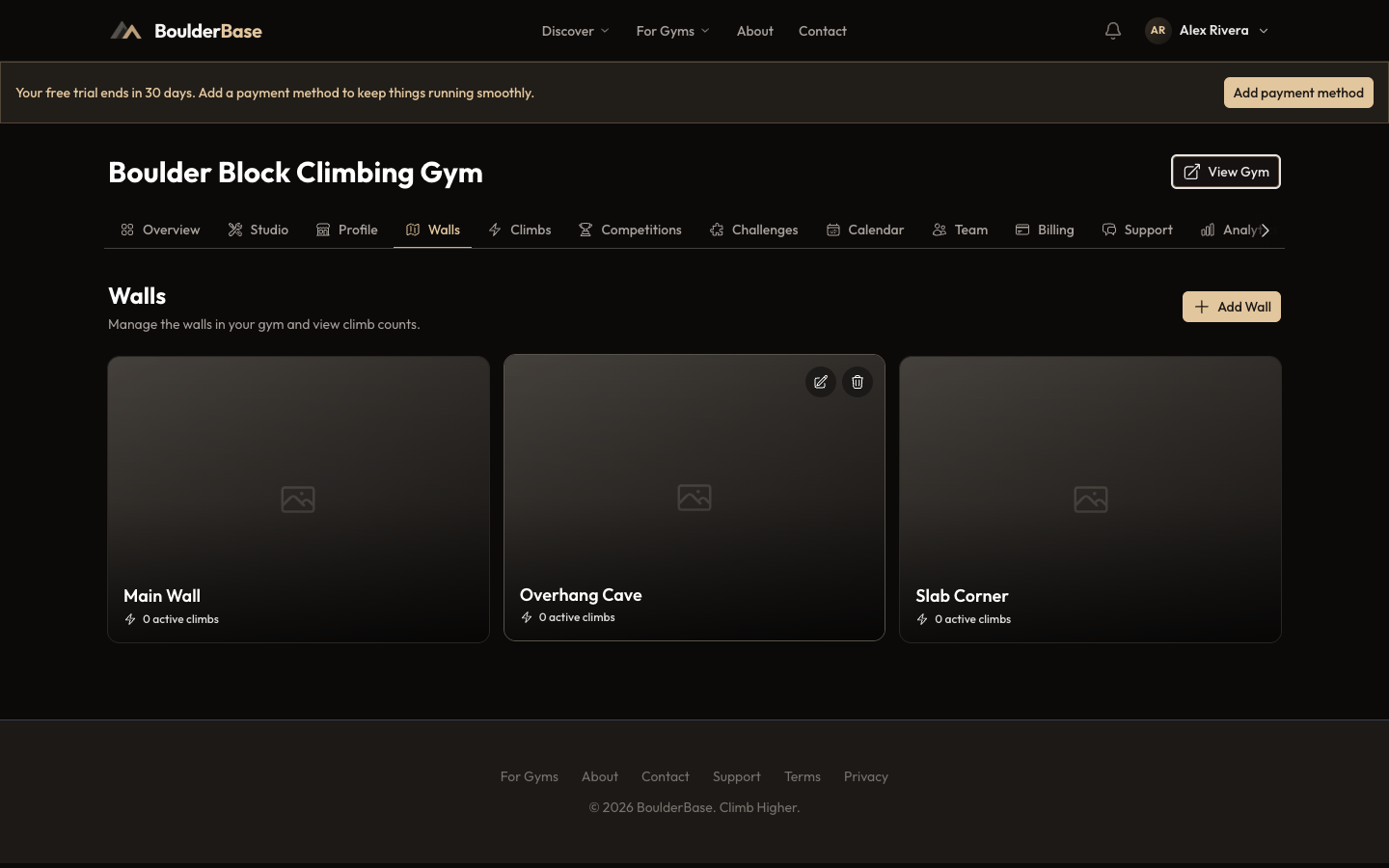Click lightning icon under Main Wall
The image size is (1389, 868).
130,619
